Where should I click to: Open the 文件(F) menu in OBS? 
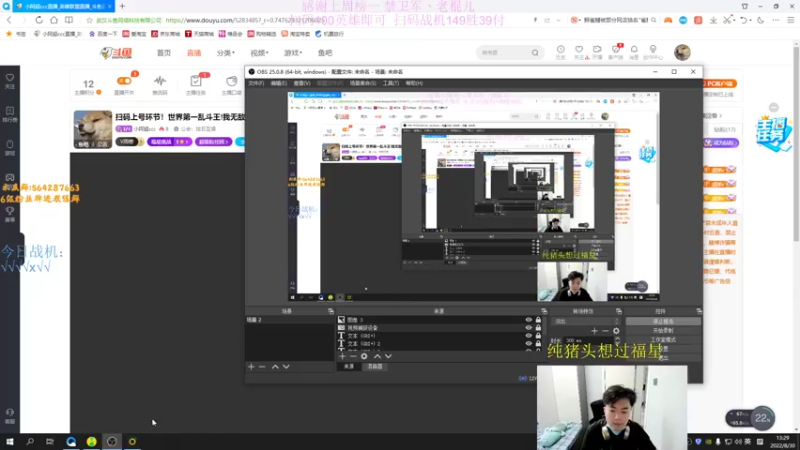click(256, 83)
